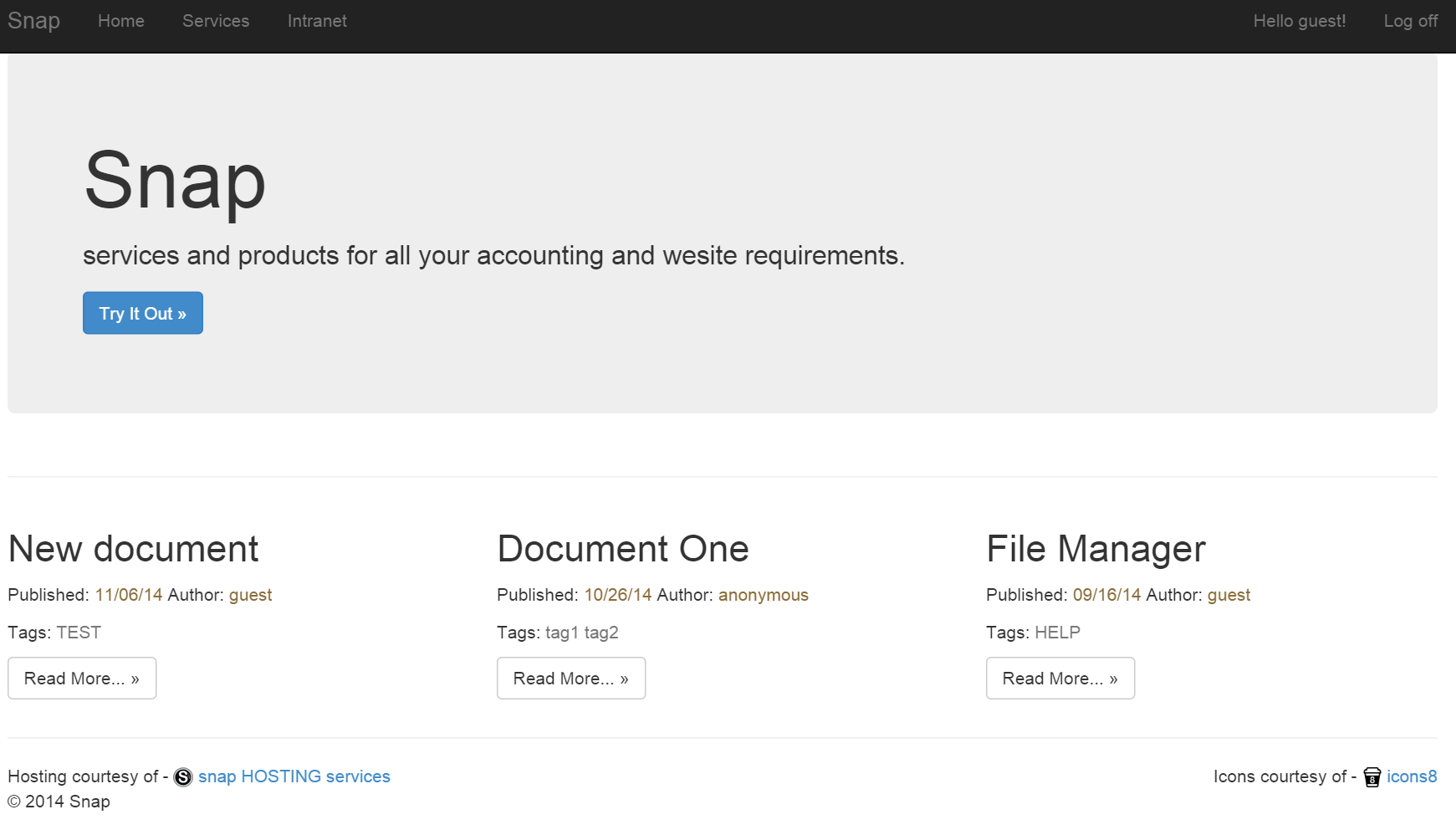Click the 10/26/14 published date
Viewport: 1456px width, 830px height.
618,595
